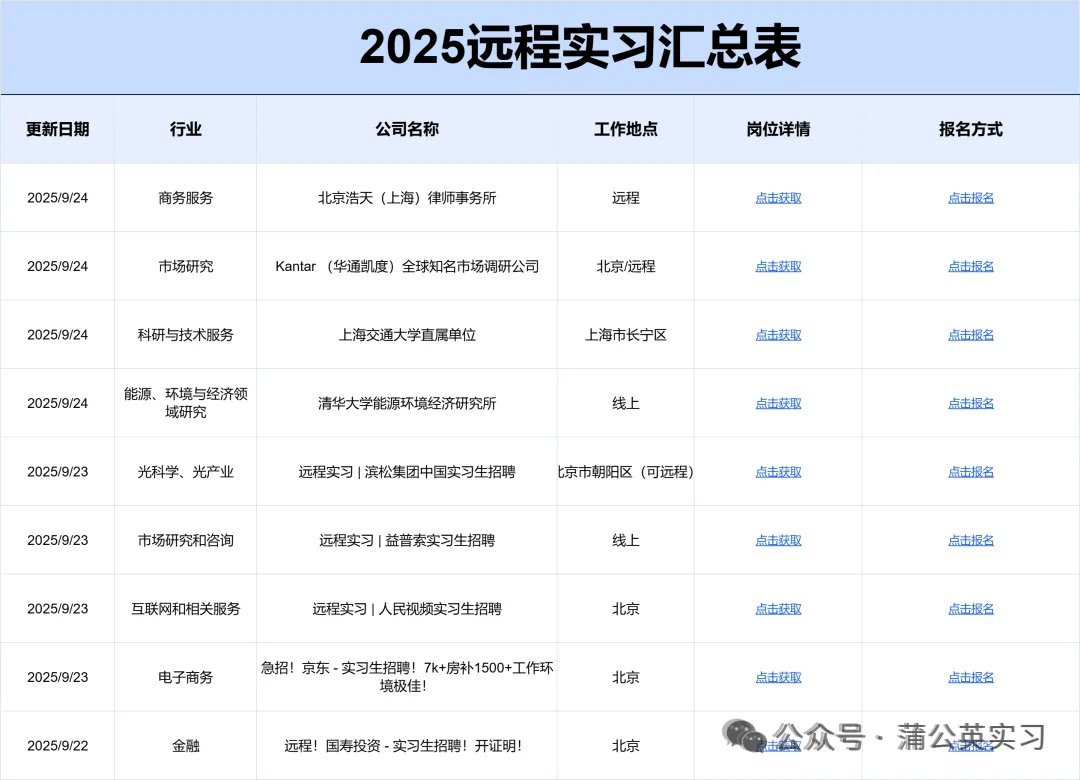Open 点击获取 in the 益普索 row

pyautogui.click(x=778, y=540)
